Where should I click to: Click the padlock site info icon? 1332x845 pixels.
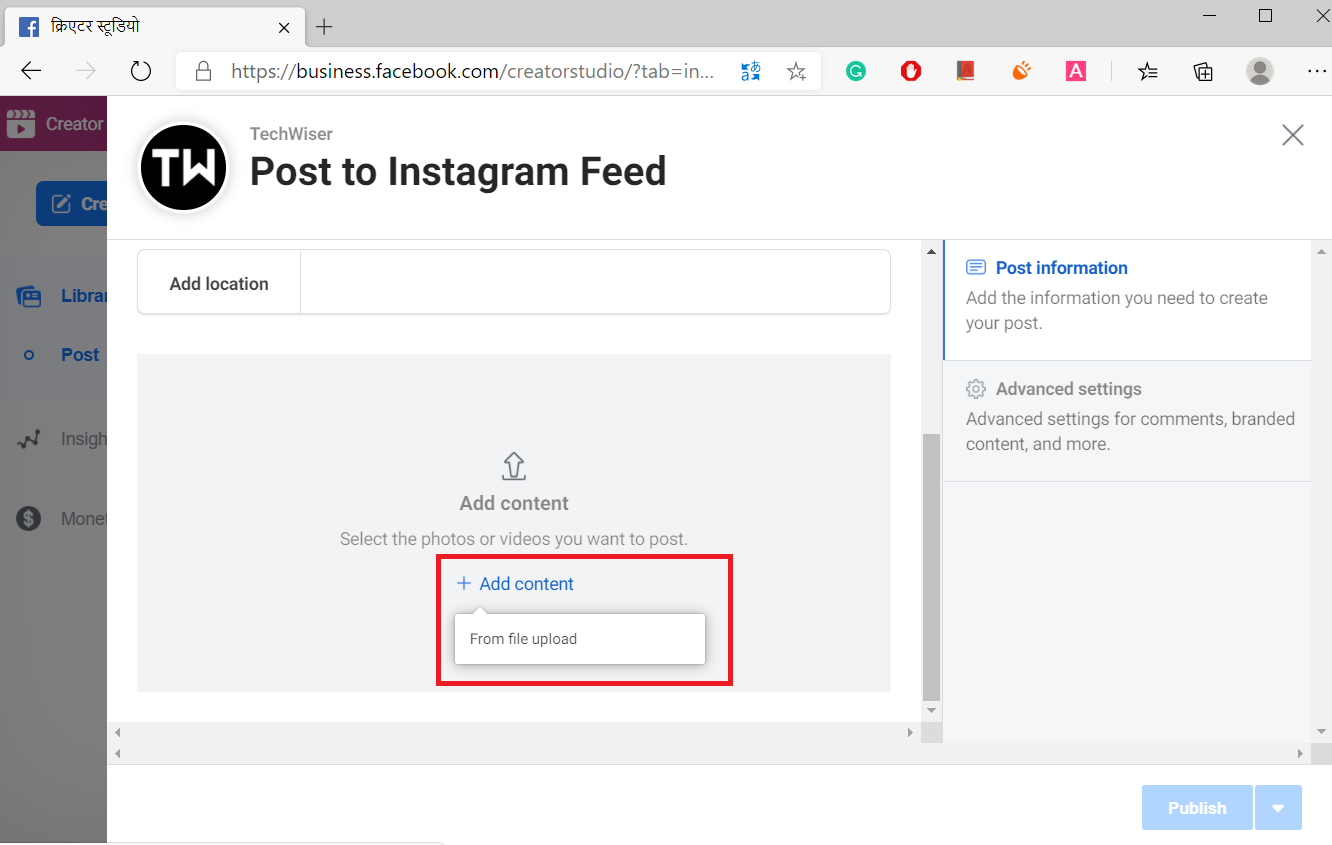tap(204, 71)
